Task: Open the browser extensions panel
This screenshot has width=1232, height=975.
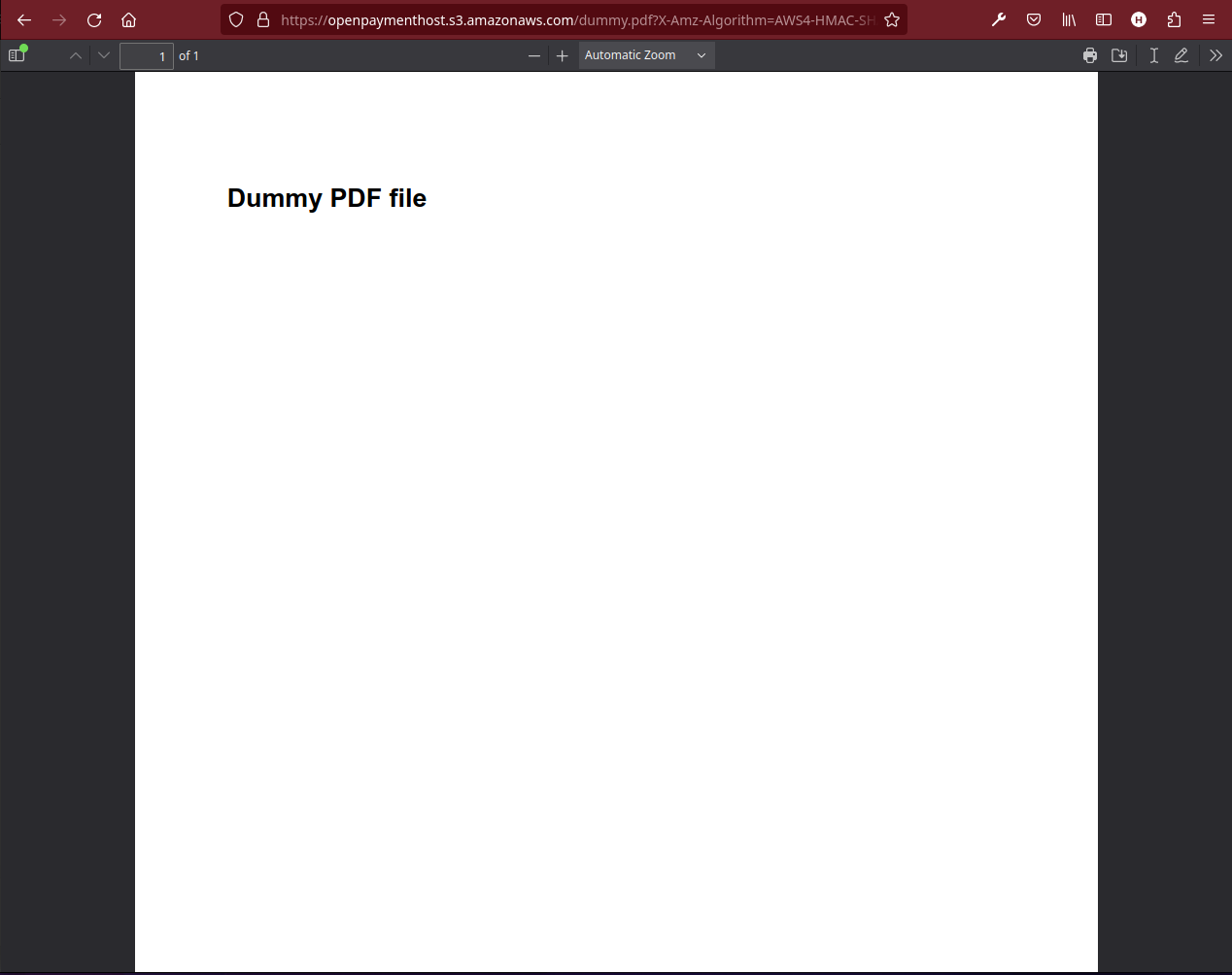Action: point(1173,19)
